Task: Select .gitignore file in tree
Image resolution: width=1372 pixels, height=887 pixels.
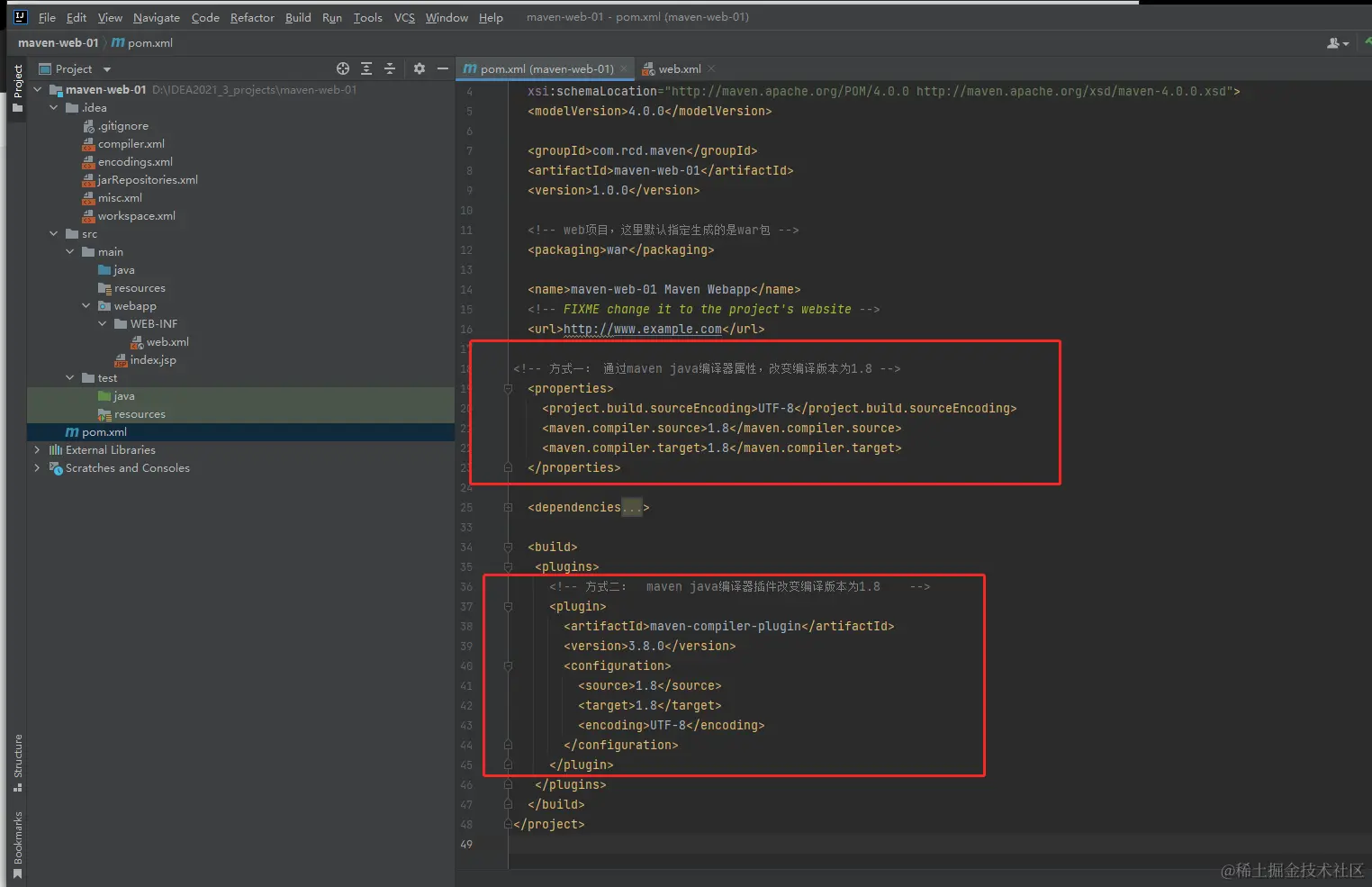Action: 115,125
